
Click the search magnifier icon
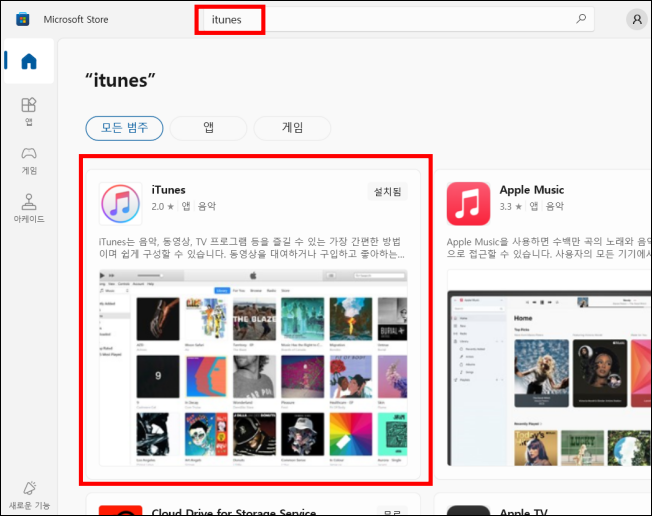581,19
